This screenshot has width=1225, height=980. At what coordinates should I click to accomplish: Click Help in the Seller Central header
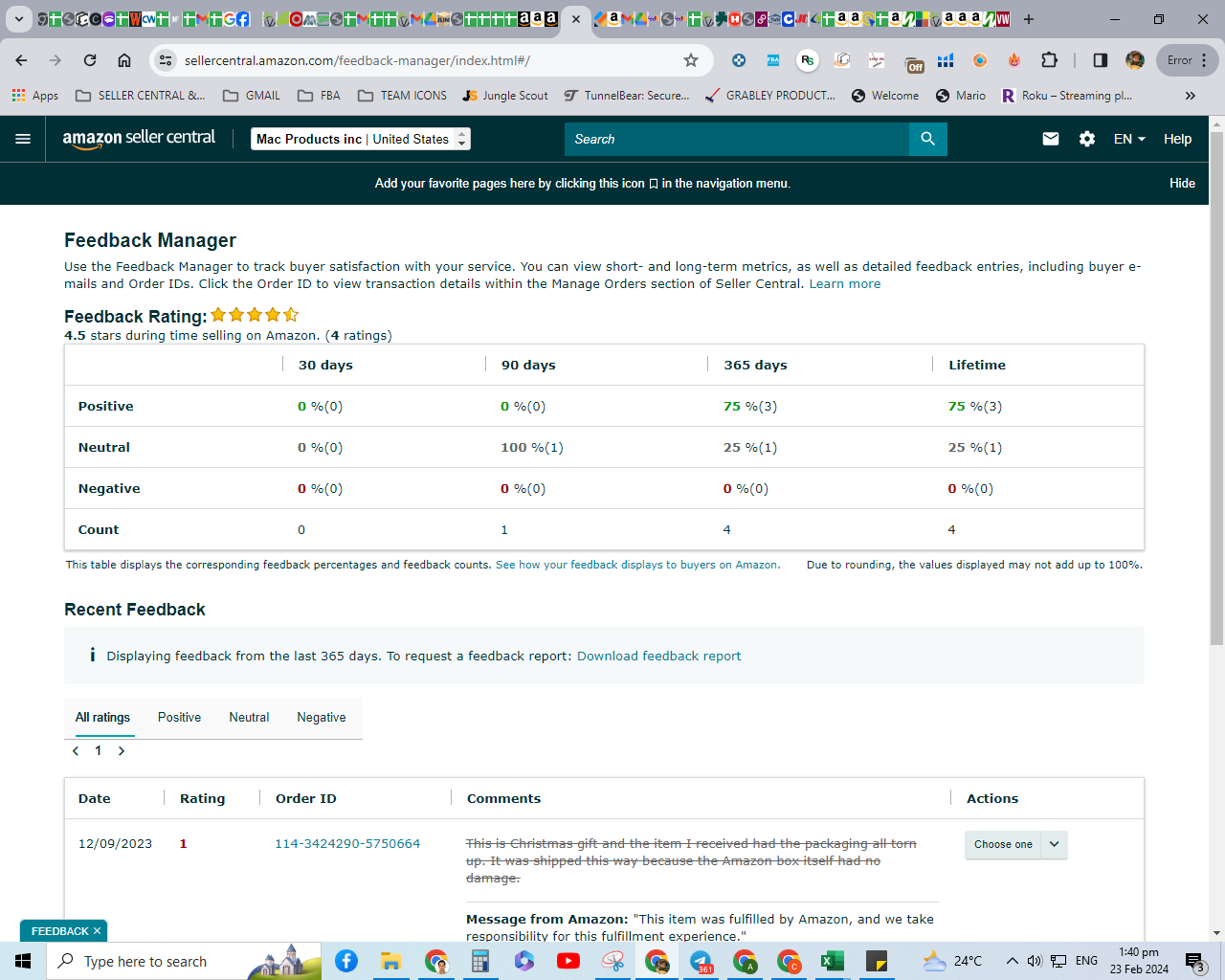[1177, 139]
